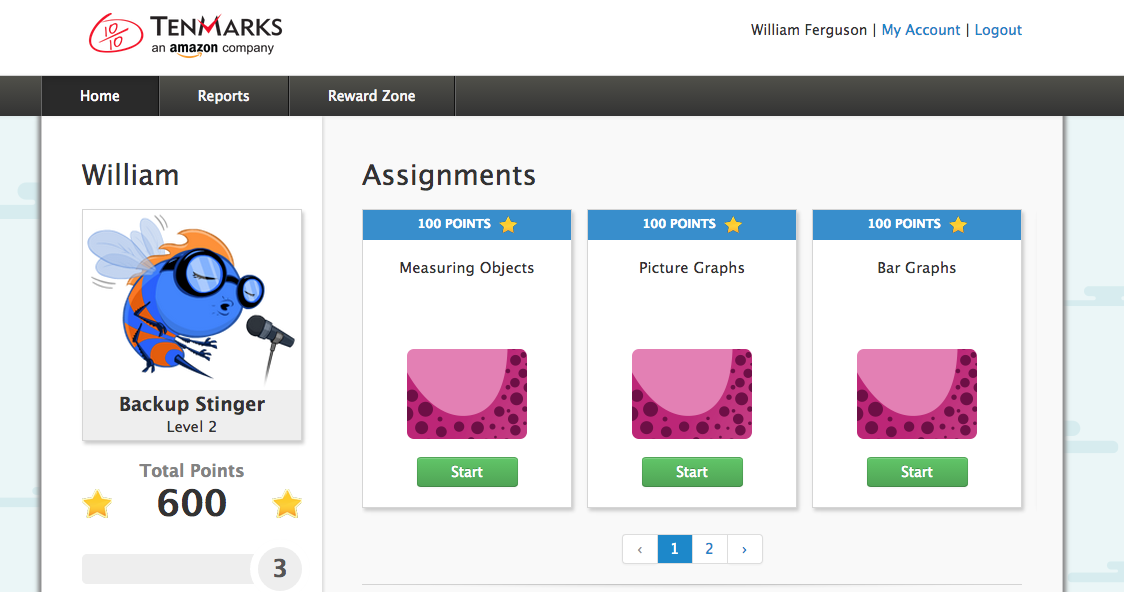Click the level 3 progress badge

(x=280, y=569)
